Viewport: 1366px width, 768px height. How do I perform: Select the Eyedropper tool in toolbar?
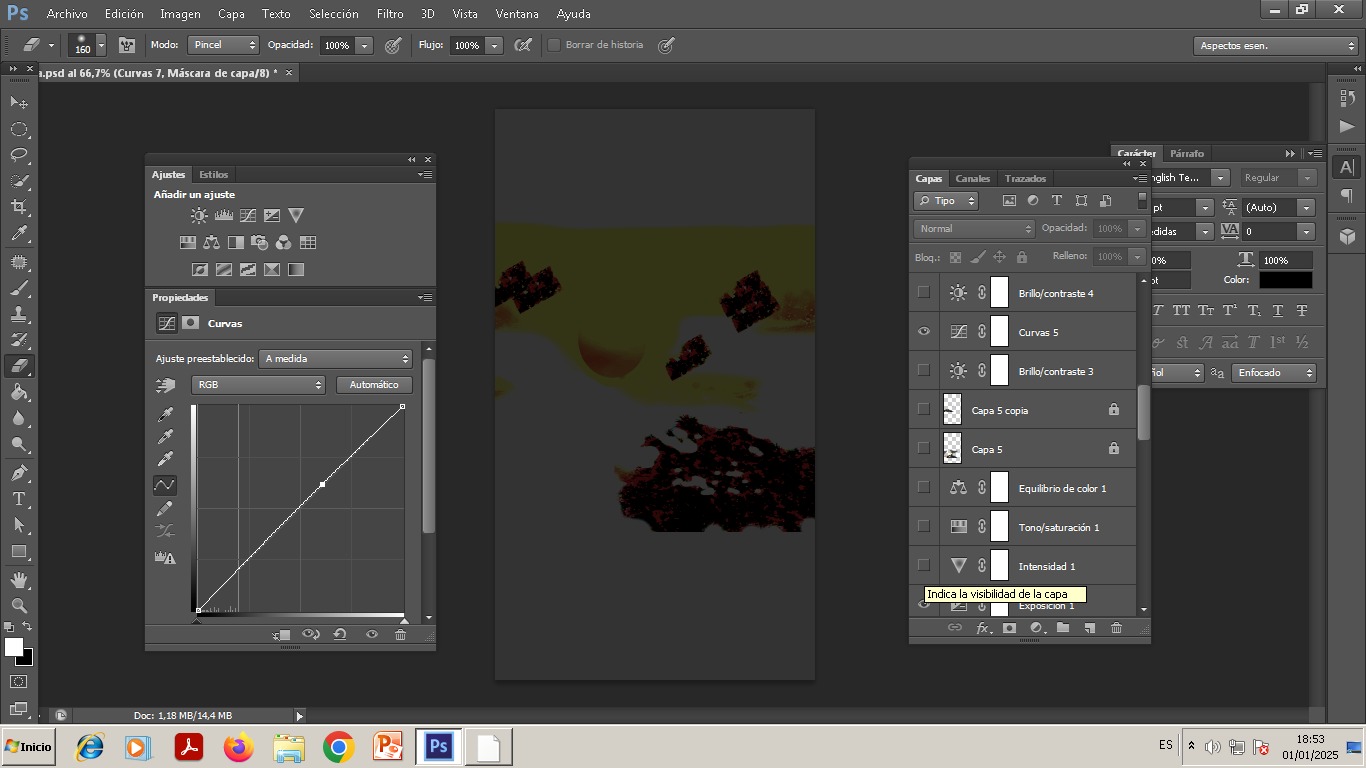click(19, 234)
